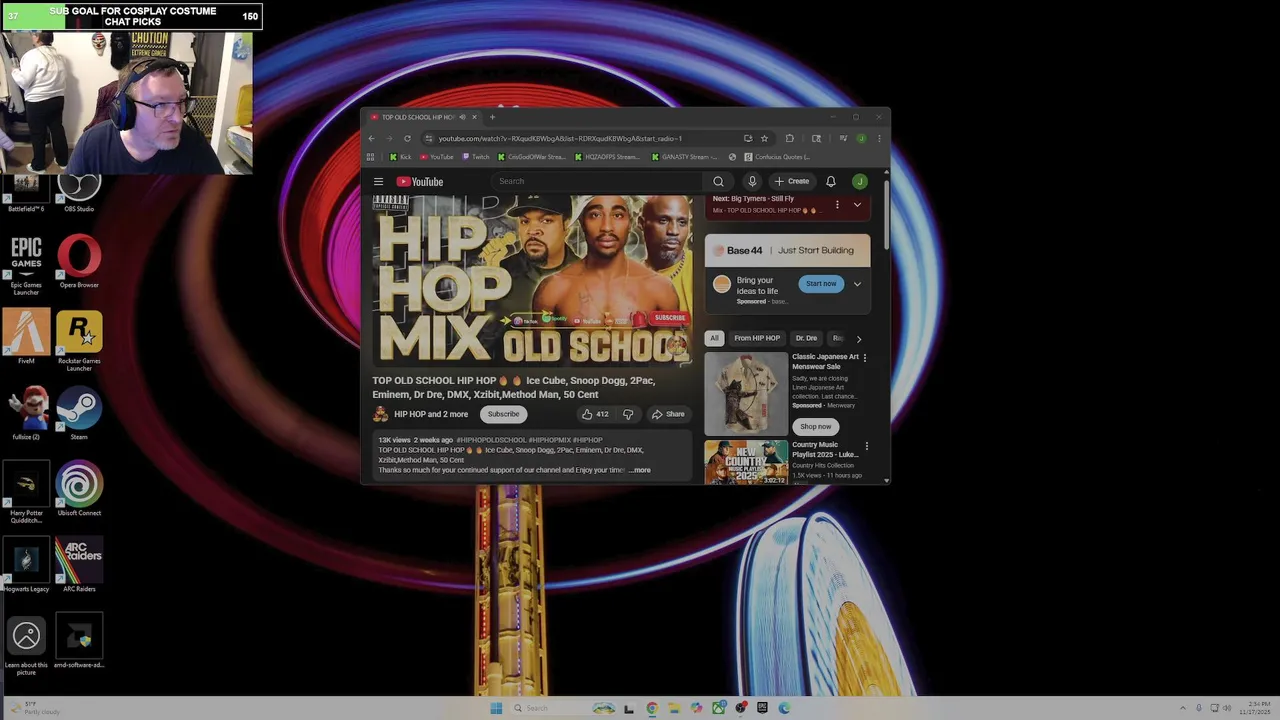
Task: Expand the Base44 sponsored ad chevron
Action: pos(857,284)
